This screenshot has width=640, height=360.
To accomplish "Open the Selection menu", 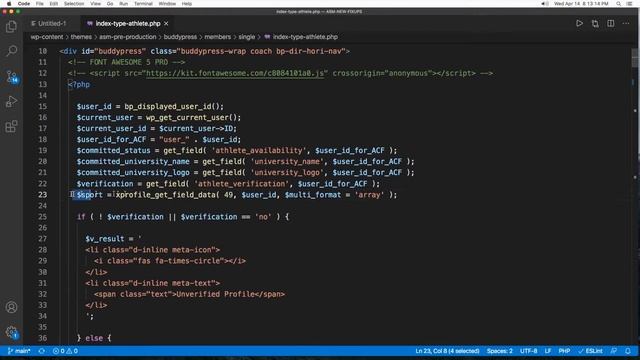I will point(74,4).
